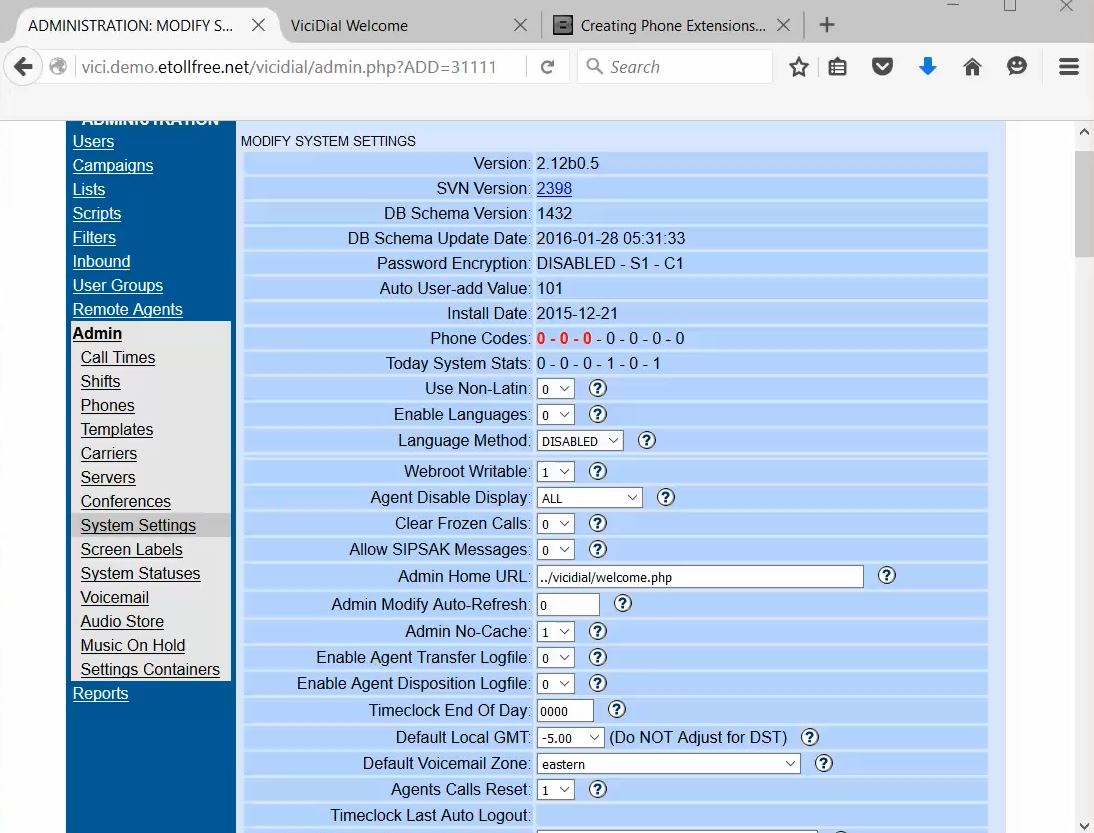Screen dimensions: 1094x833
Task: Open help for Use Non-Latin
Action: (x=598, y=389)
